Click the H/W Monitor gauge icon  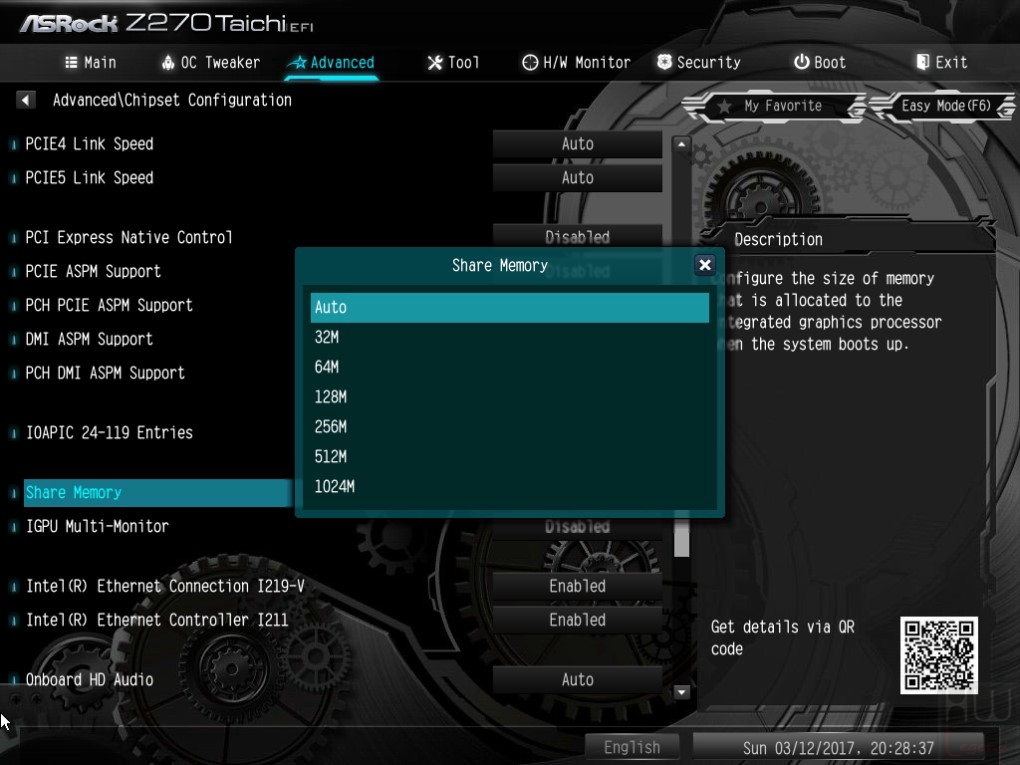[530, 62]
